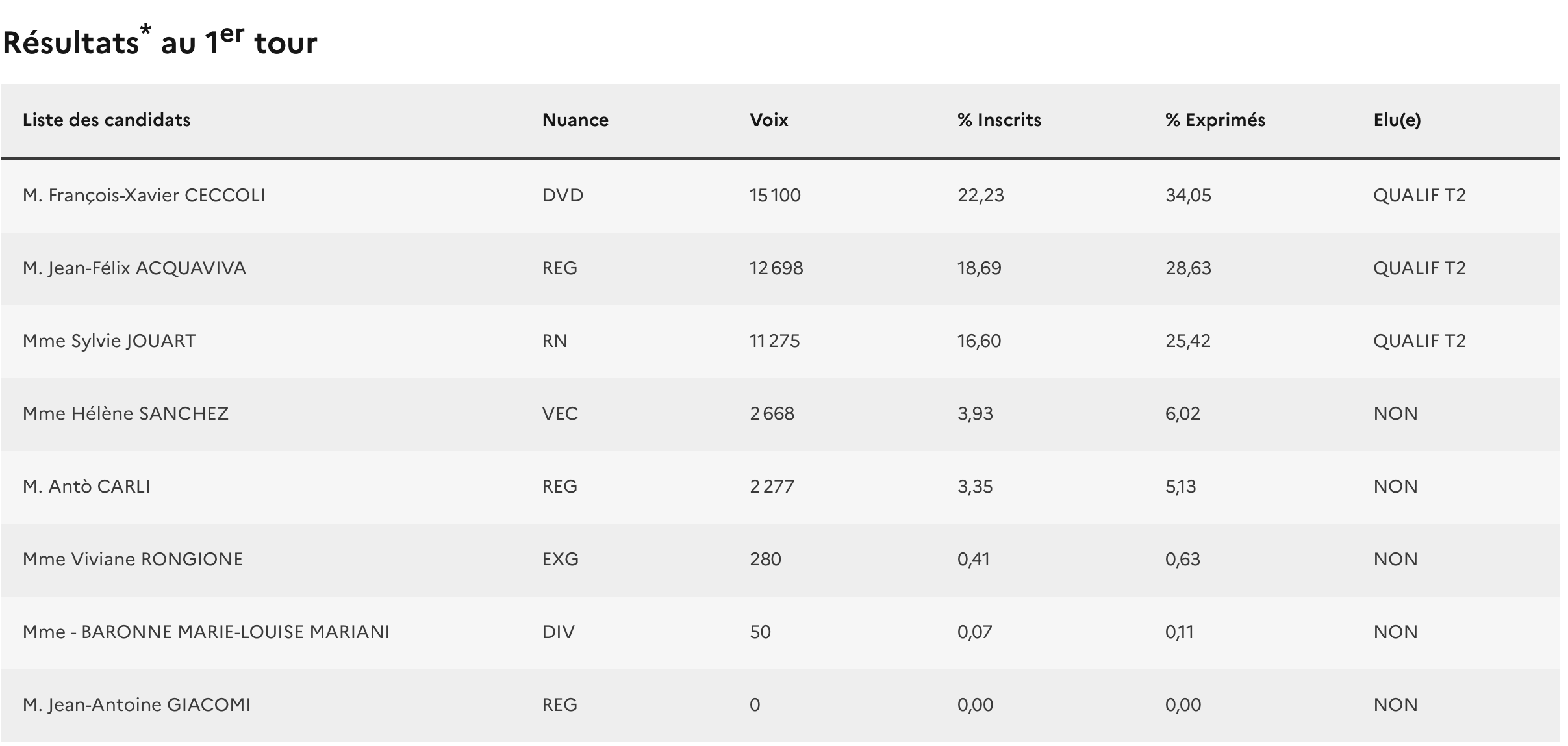Select candidate M. Jean-Félix ACQUAVIVA
The height and width of the screenshot is (746, 1568).
coord(134,268)
